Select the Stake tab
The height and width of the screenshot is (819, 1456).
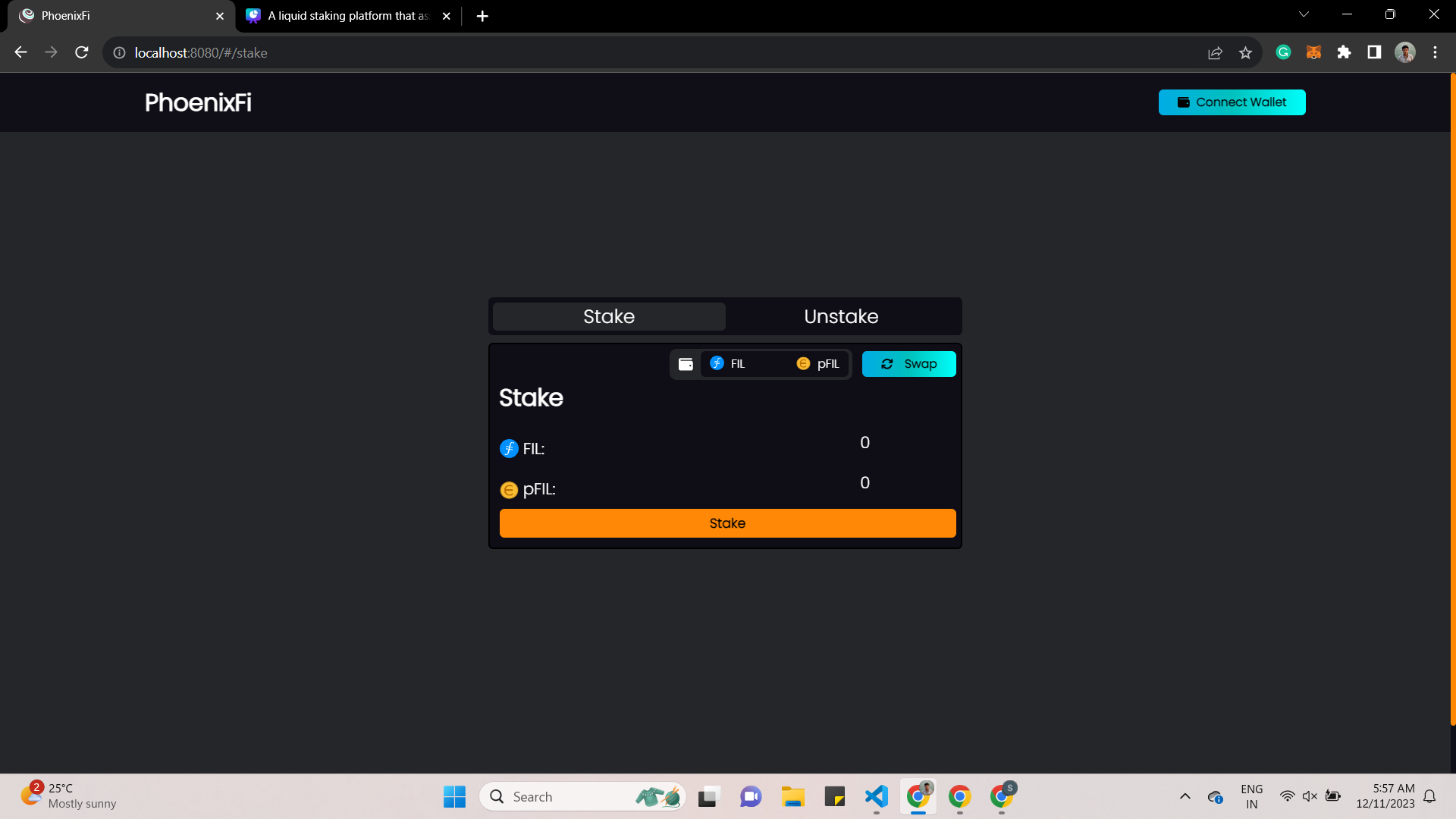point(609,316)
